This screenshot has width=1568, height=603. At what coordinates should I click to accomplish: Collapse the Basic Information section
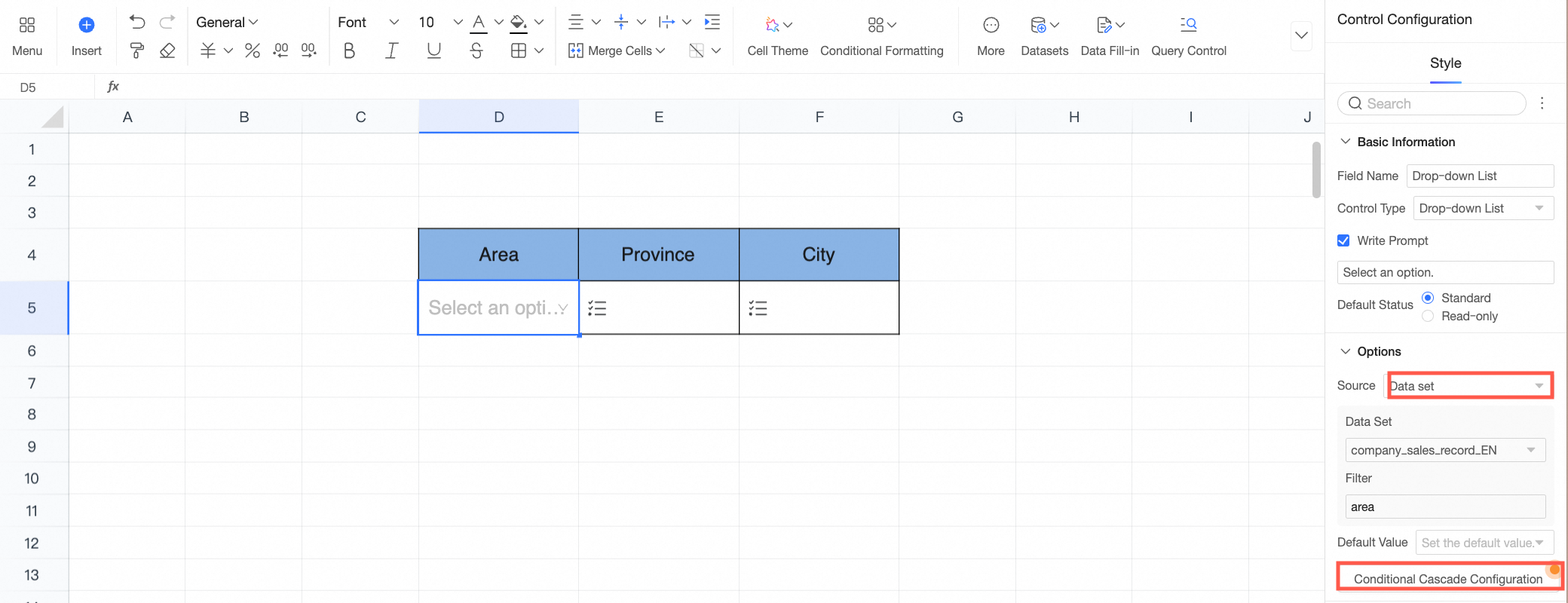1346,142
